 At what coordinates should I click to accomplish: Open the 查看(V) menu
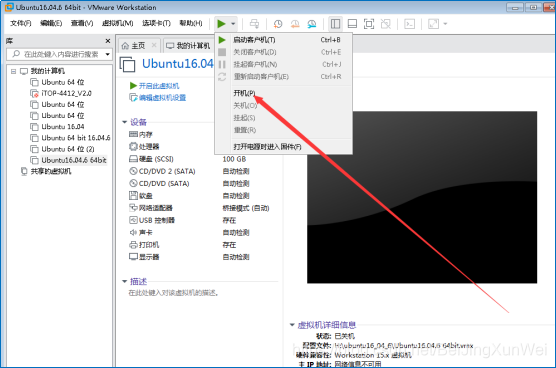coord(82,23)
